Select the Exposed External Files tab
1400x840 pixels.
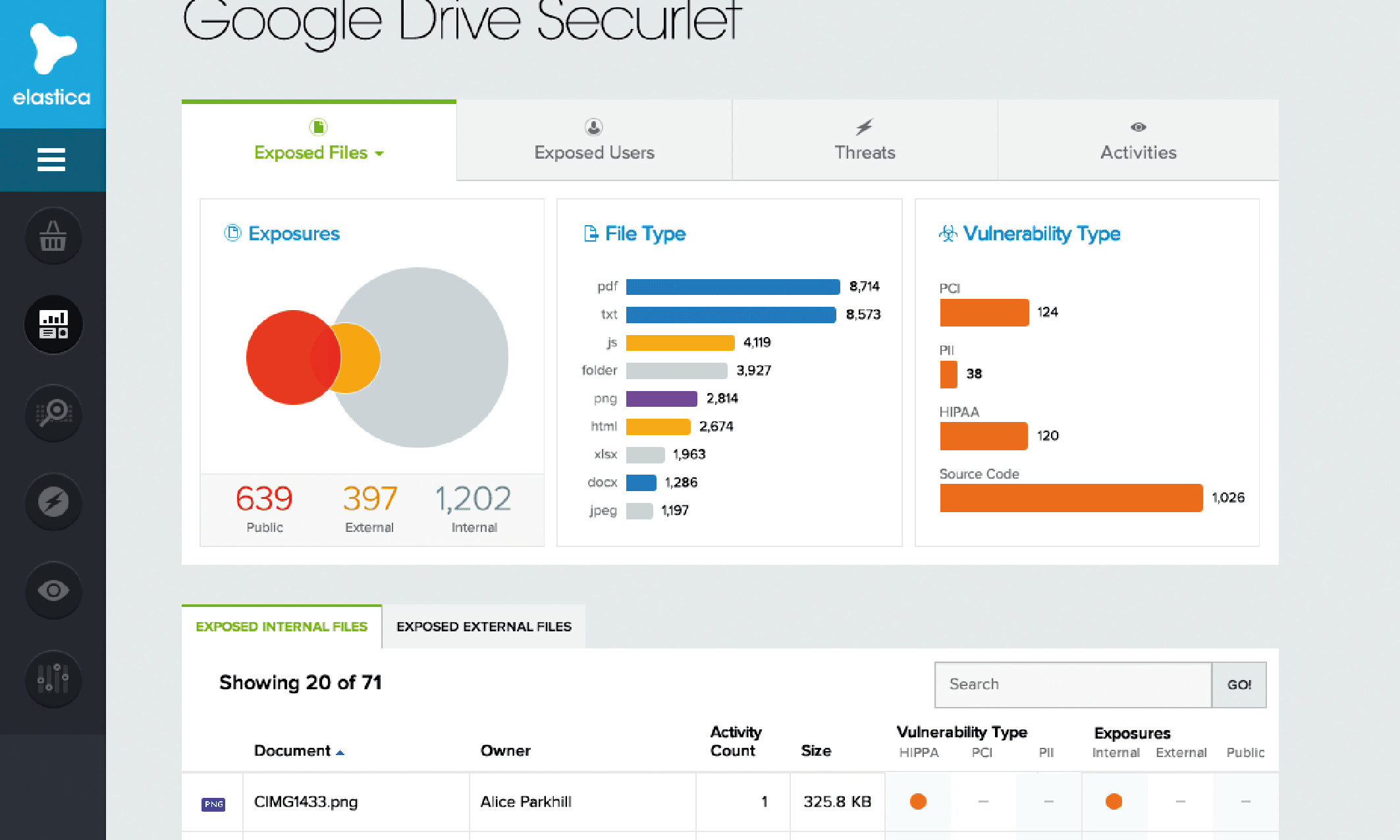coord(484,627)
